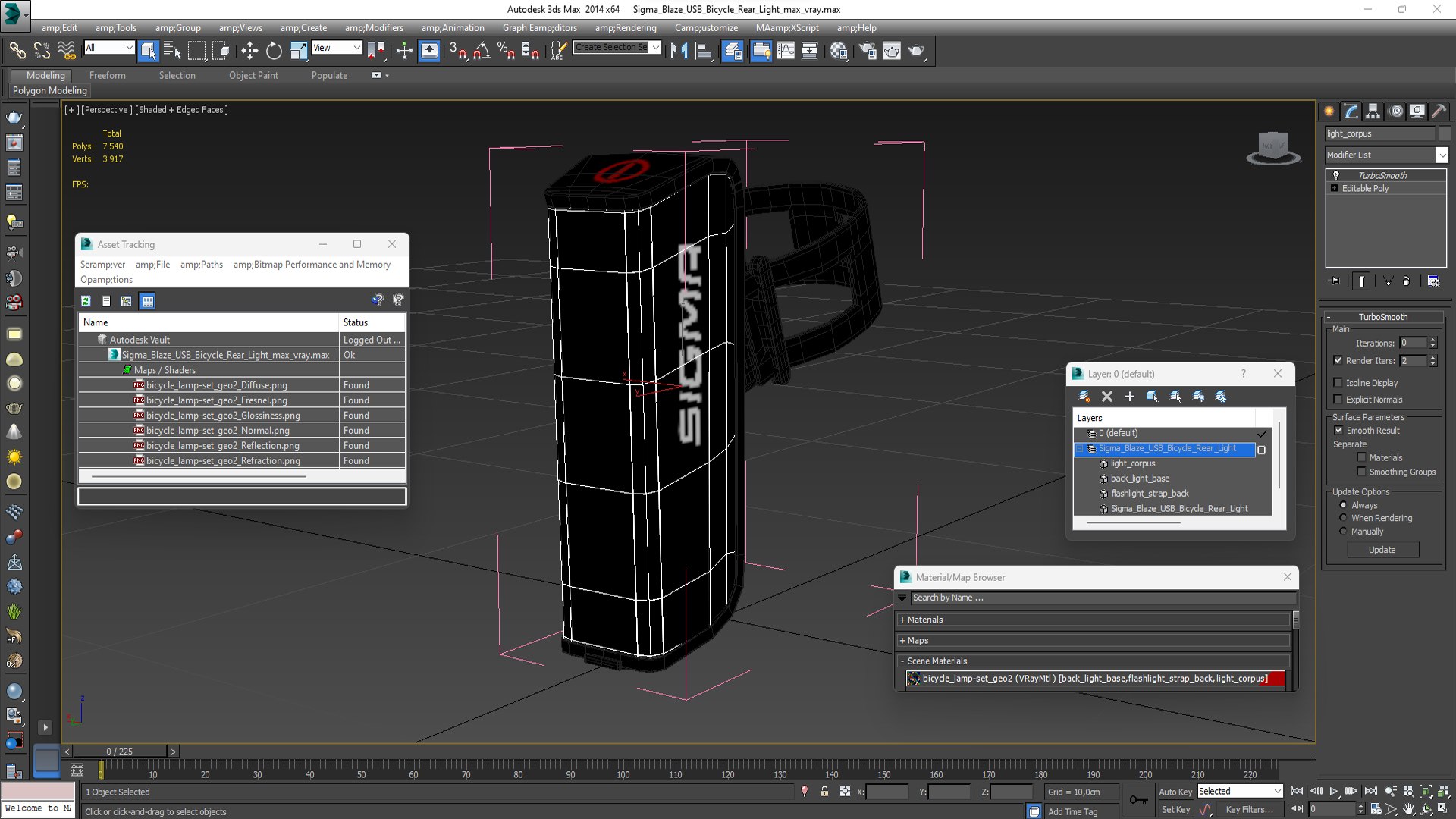This screenshot has width=1456, height=819.
Task: Switch to the Freeform ribbon tab
Action: (x=108, y=75)
